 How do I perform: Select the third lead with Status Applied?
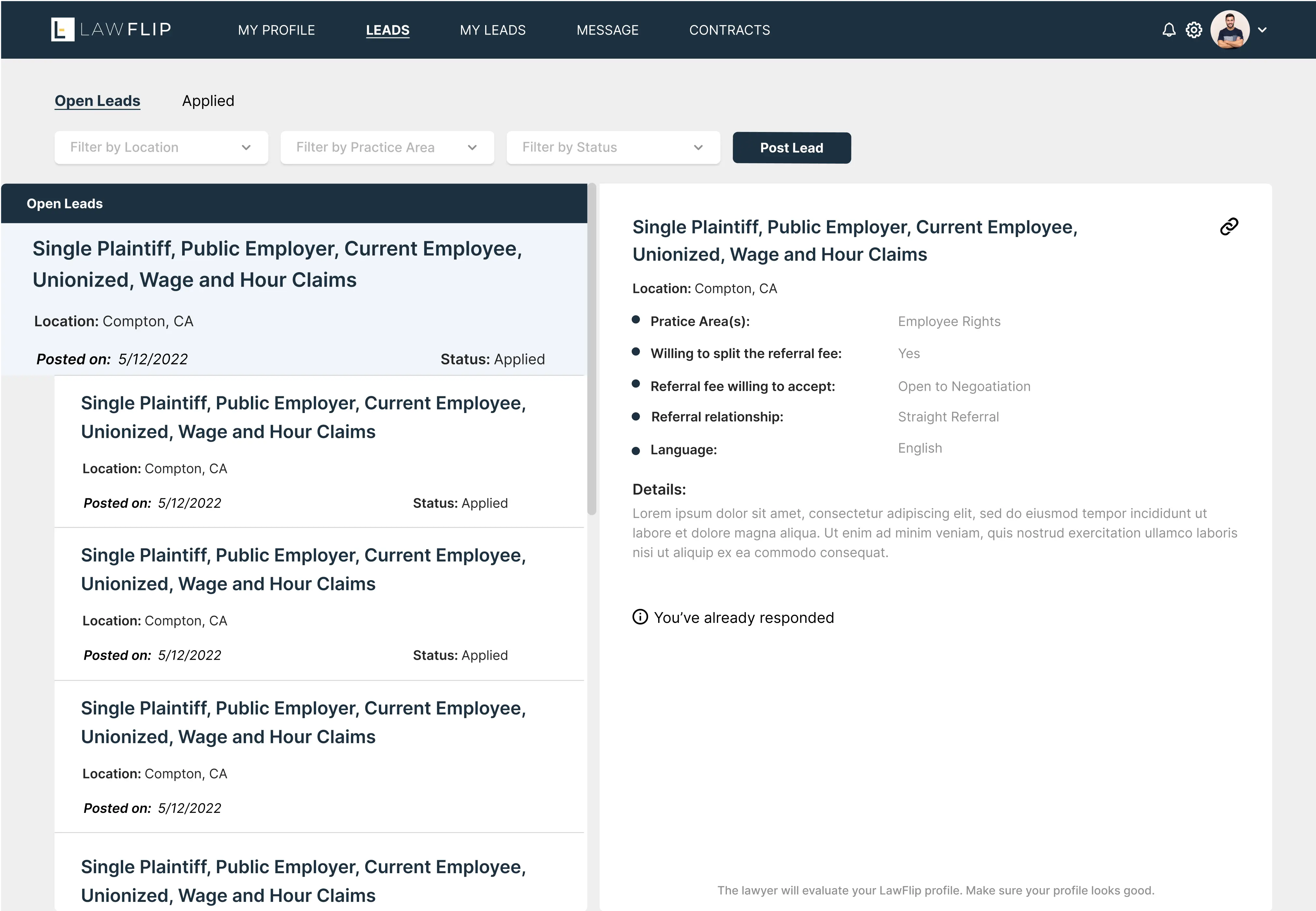pos(319,604)
